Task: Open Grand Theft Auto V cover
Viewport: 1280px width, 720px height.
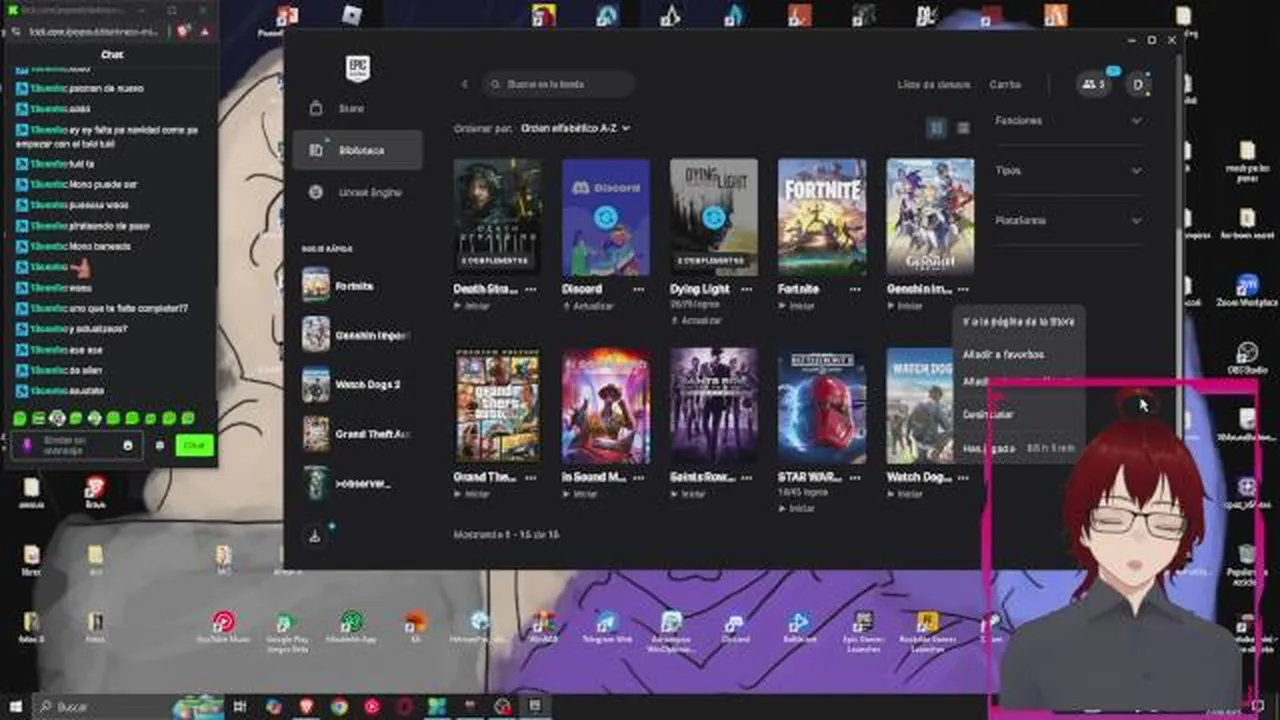Action: tap(497, 405)
